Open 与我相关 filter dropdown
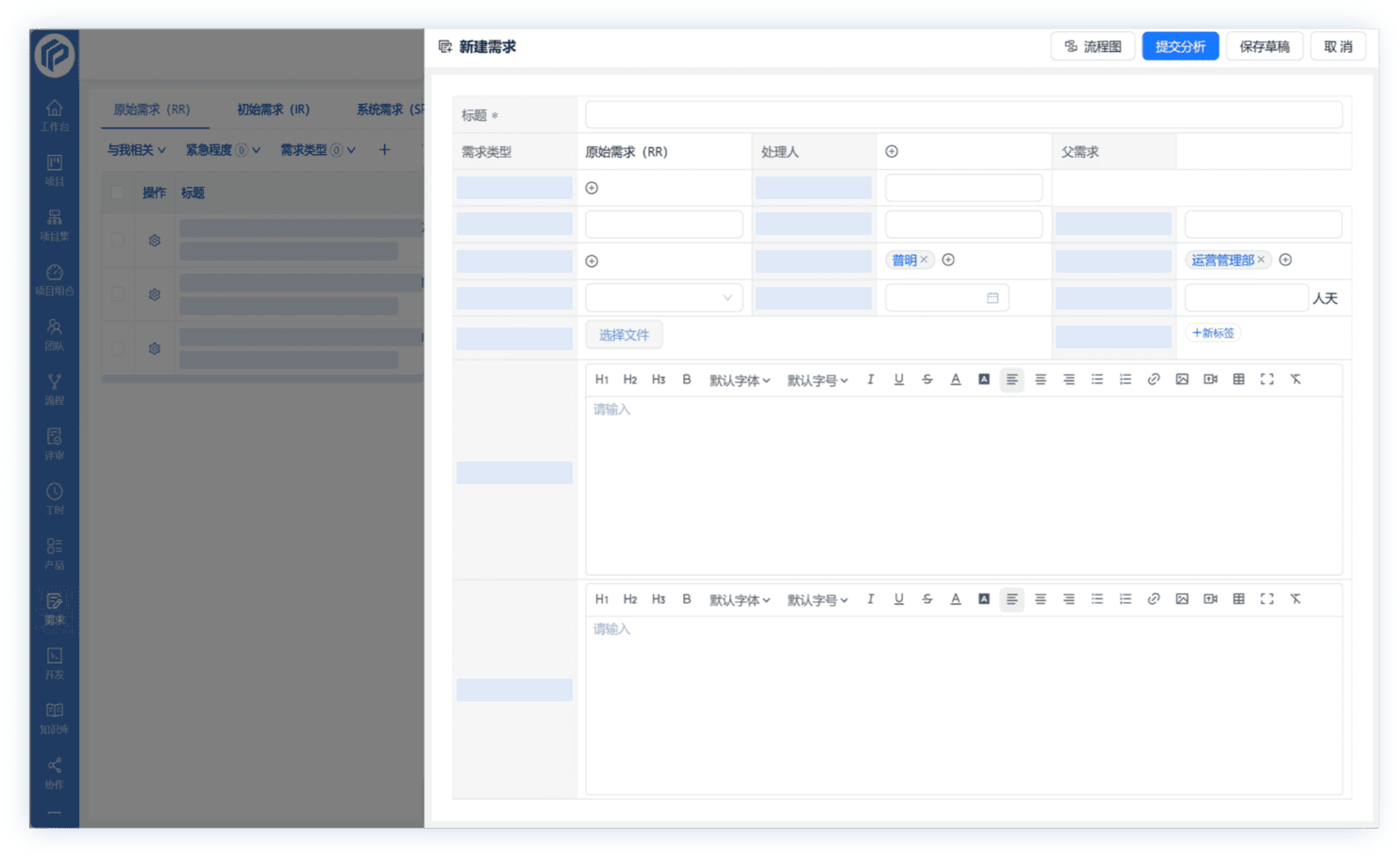 tap(137, 150)
